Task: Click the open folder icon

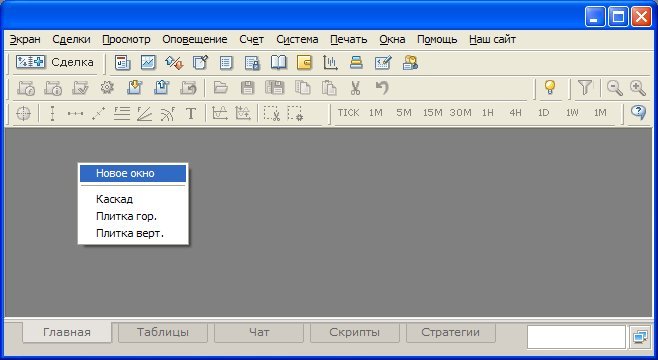Action: point(220,88)
